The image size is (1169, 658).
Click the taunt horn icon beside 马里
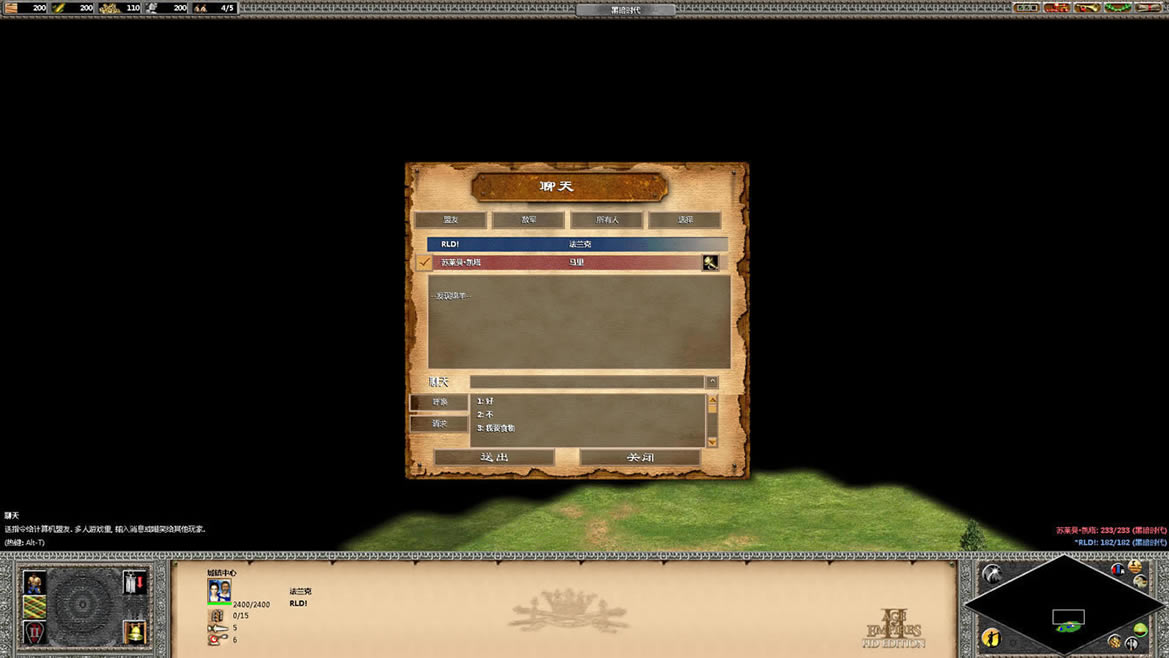tap(710, 262)
